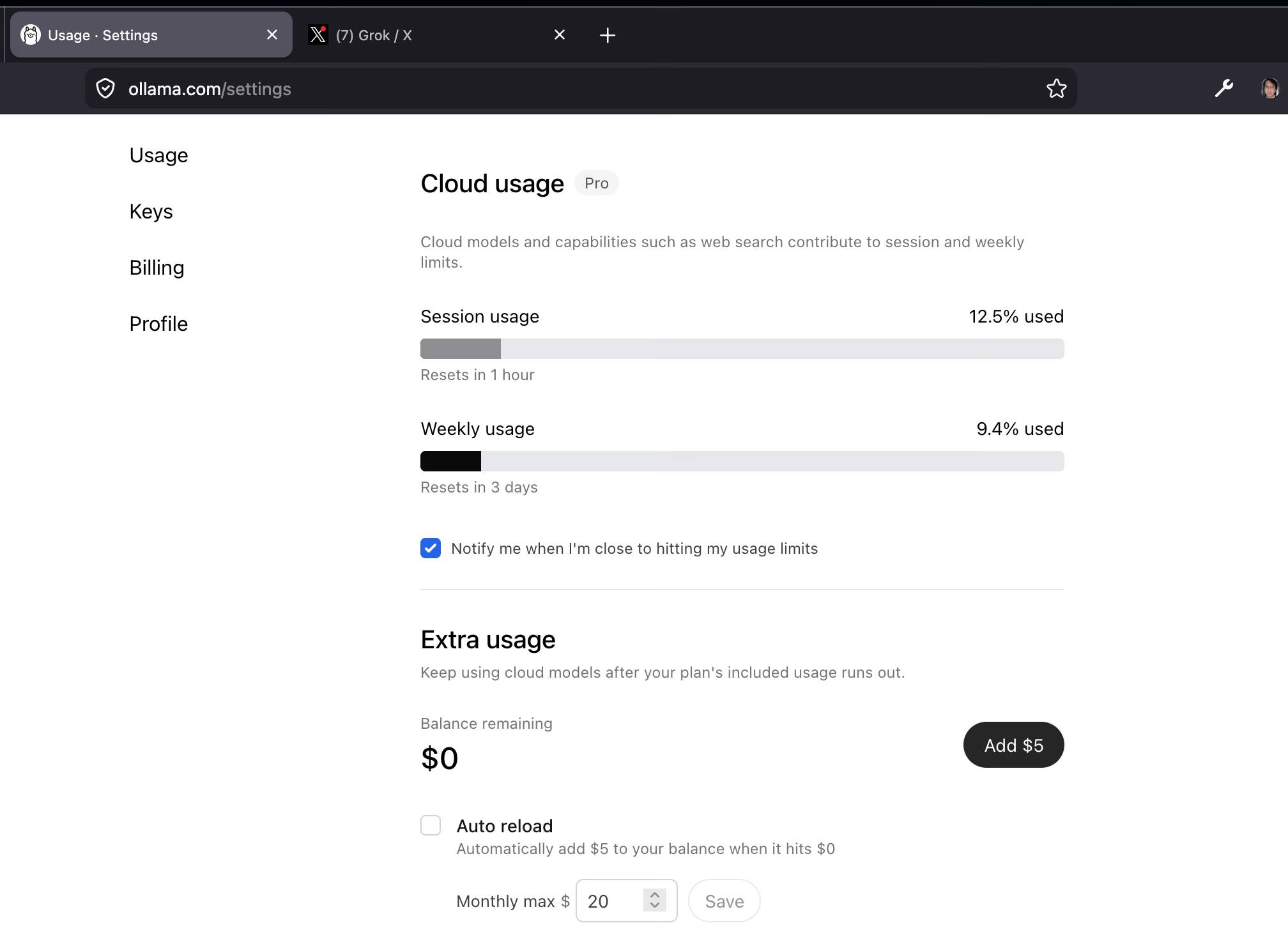Open the Keys section in sidebar
1288x930 pixels.
pyautogui.click(x=151, y=211)
